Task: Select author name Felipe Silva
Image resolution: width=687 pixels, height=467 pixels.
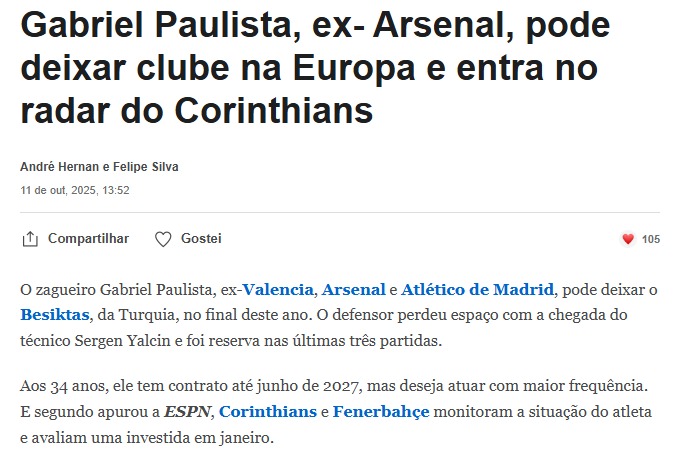Action: tap(145, 167)
